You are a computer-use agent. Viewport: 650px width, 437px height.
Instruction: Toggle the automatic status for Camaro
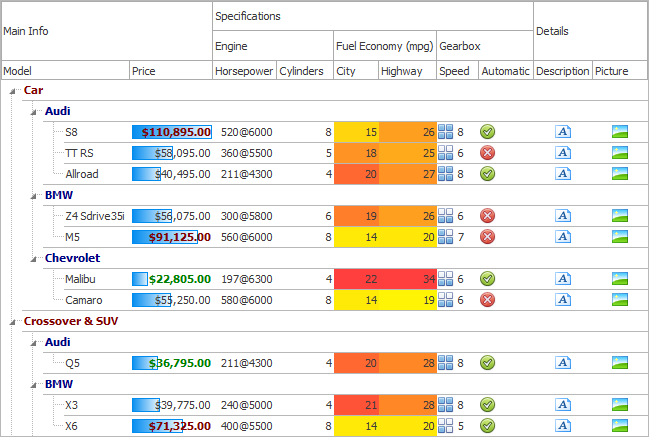point(488,300)
